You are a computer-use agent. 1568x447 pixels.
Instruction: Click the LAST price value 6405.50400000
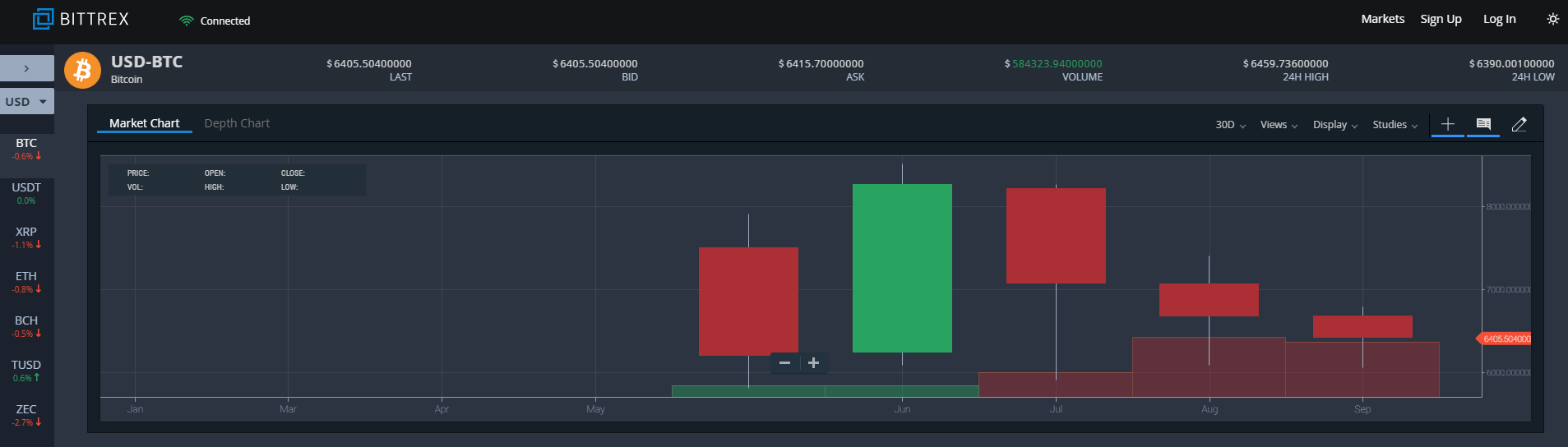[369, 63]
